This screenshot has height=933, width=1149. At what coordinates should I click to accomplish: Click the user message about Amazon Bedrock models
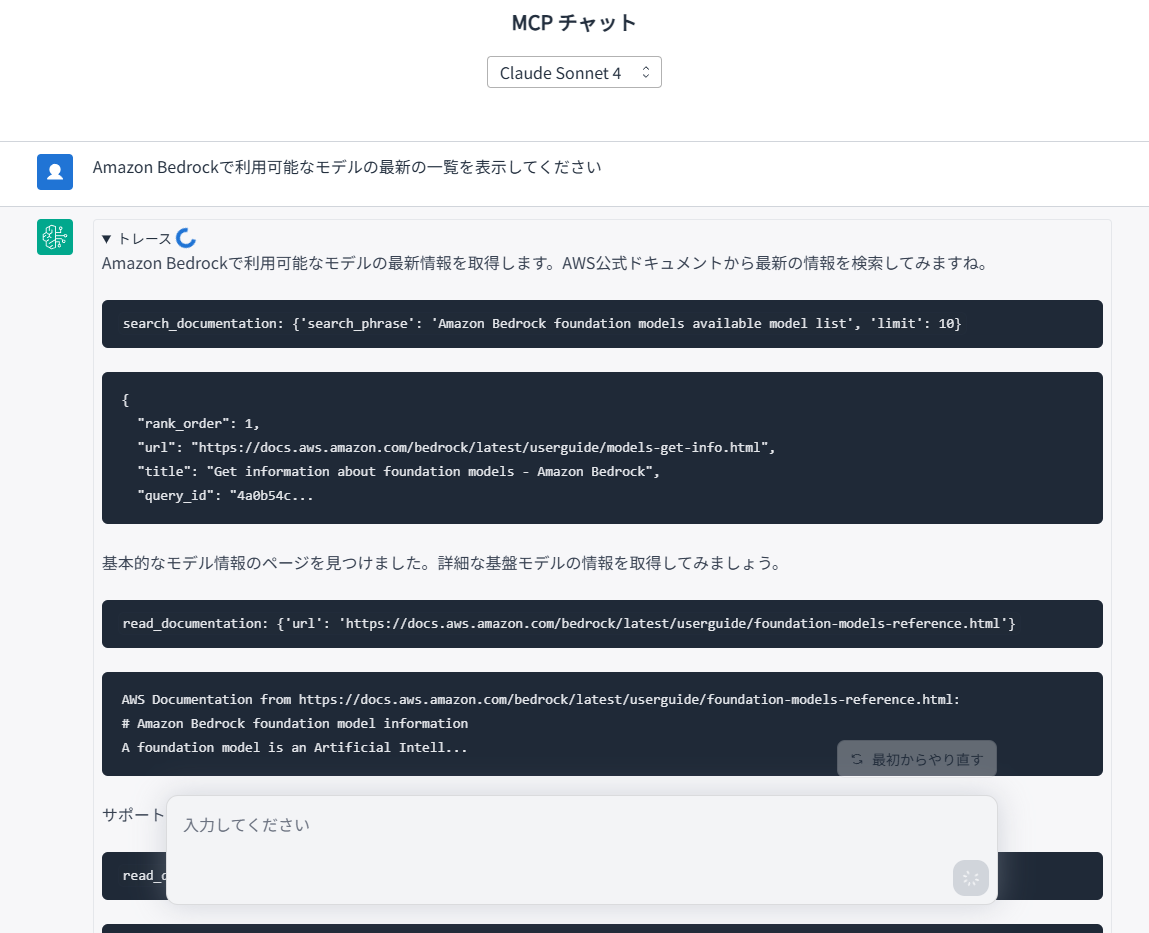tap(347, 167)
